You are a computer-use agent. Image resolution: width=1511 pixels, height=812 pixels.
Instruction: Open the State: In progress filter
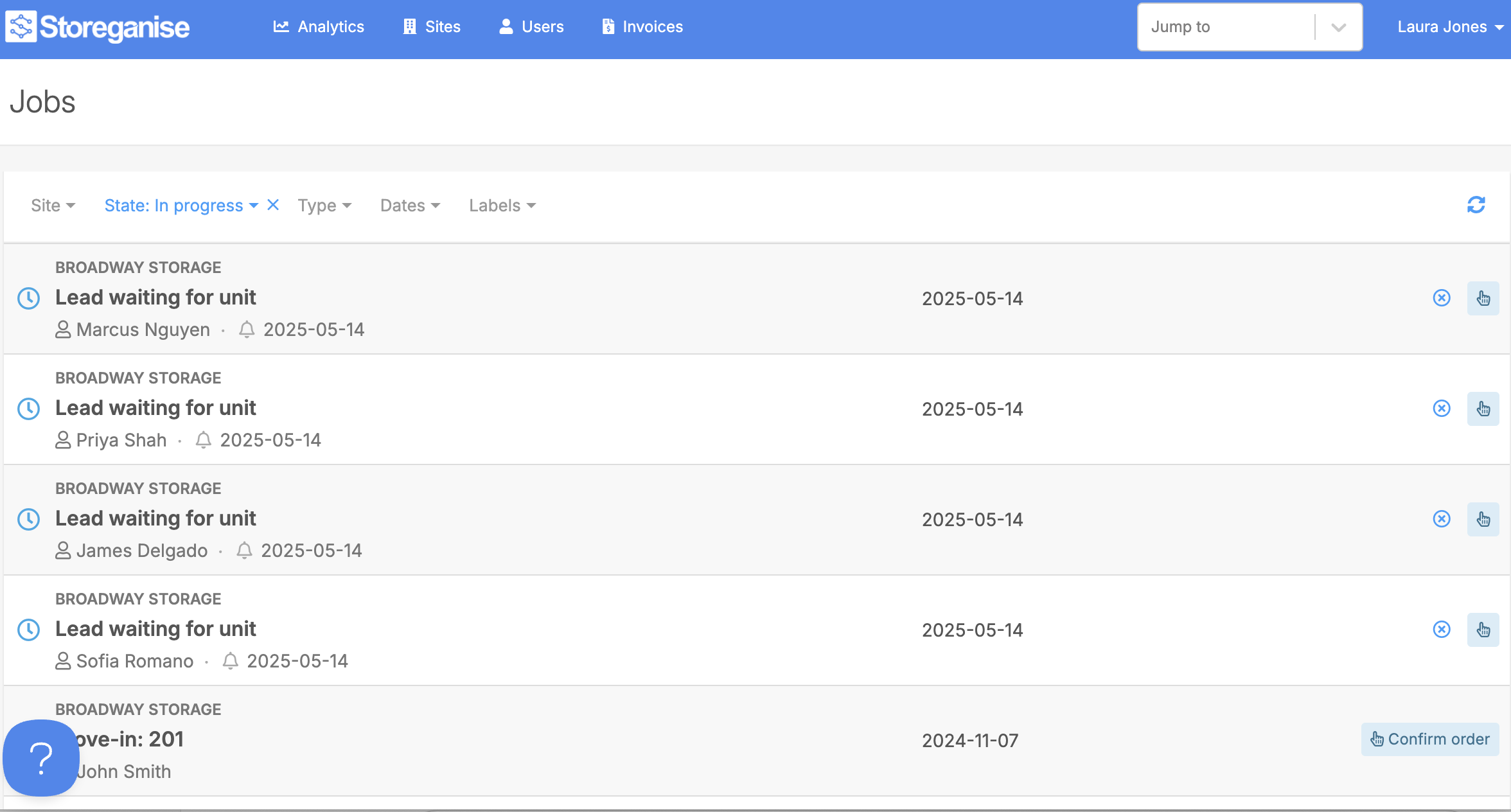click(181, 206)
